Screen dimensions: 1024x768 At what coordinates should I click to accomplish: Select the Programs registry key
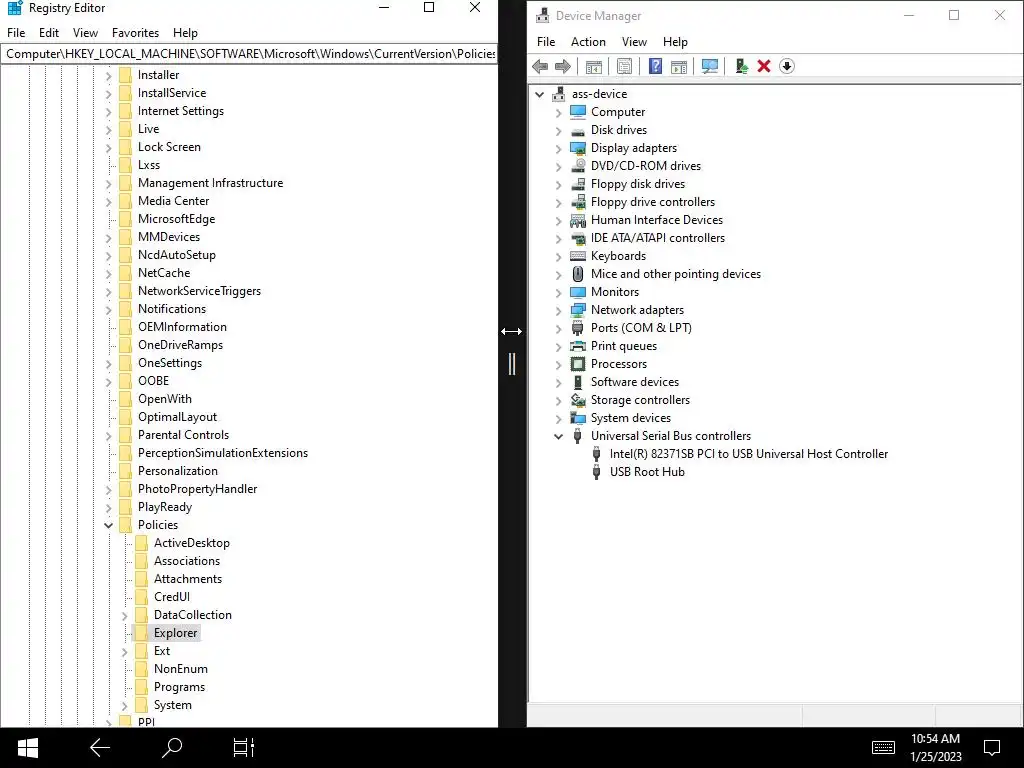point(179,687)
